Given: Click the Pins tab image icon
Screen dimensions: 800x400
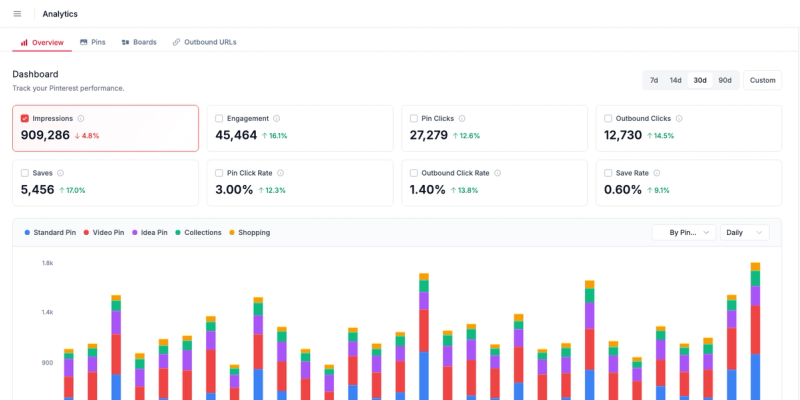Looking at the screenshot, I should tap(84, 42).
